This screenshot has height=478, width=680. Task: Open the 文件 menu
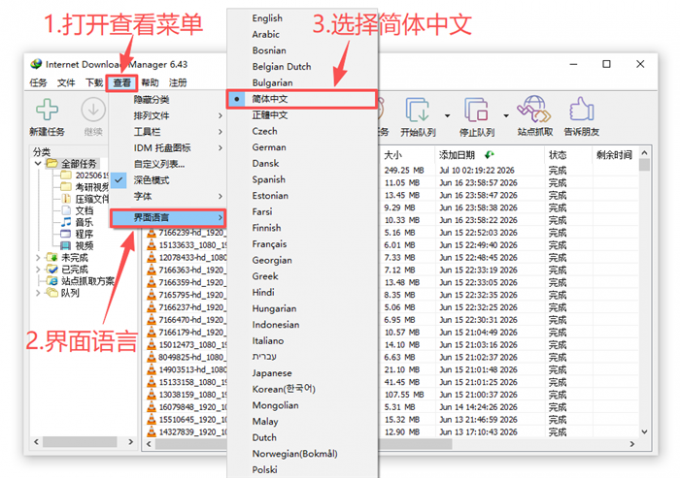click(66, 82)
